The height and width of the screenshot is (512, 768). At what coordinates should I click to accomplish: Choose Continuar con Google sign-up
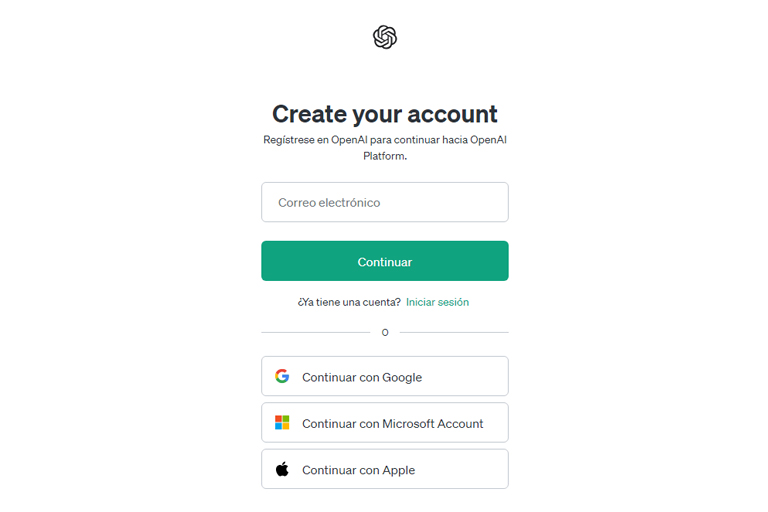[384, 376]
